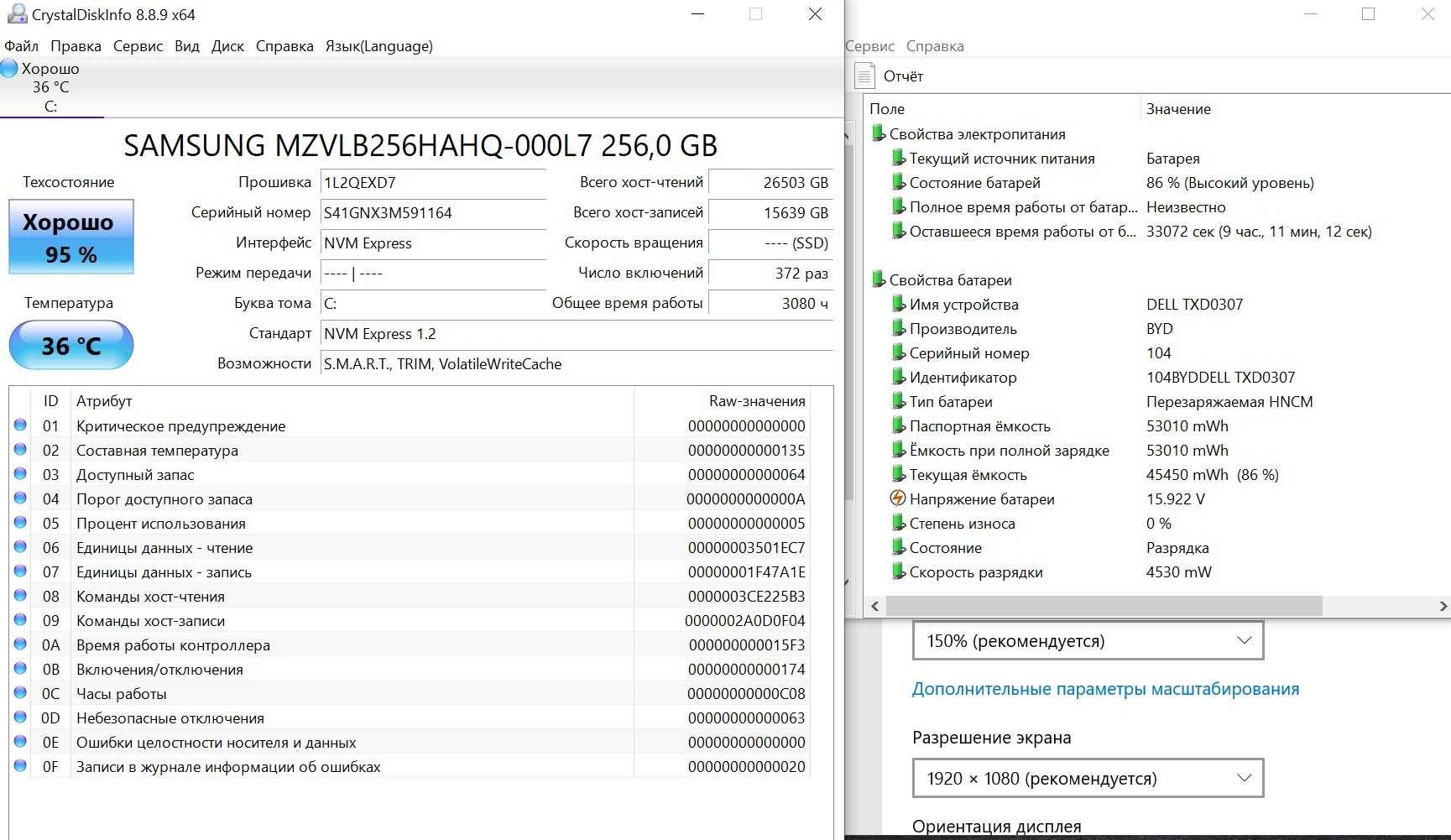Click the Поле column header
The image size is (1451, 840).
pyautogui.click(x=887, y=109)
